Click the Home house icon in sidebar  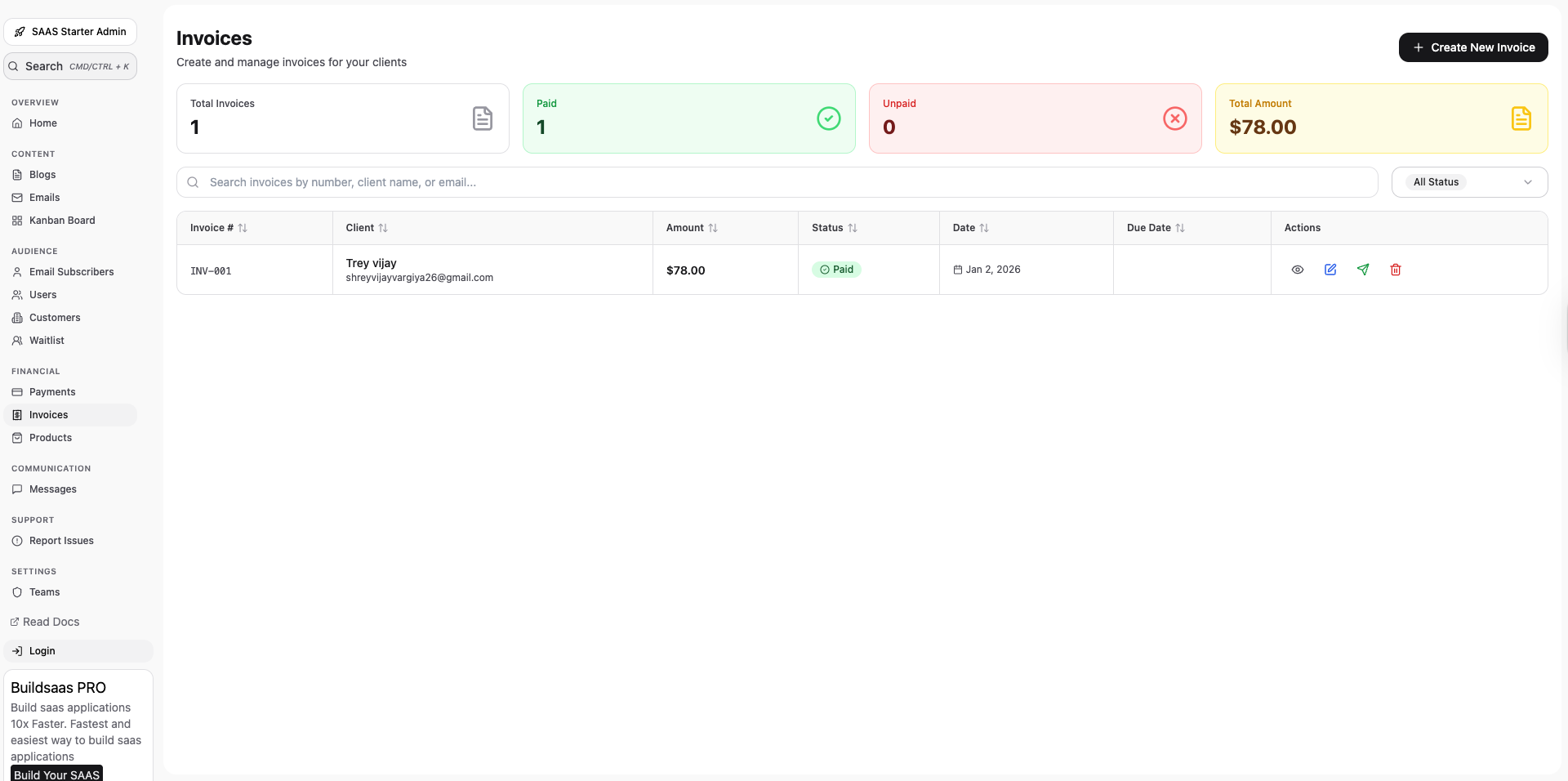click(17, 123)
